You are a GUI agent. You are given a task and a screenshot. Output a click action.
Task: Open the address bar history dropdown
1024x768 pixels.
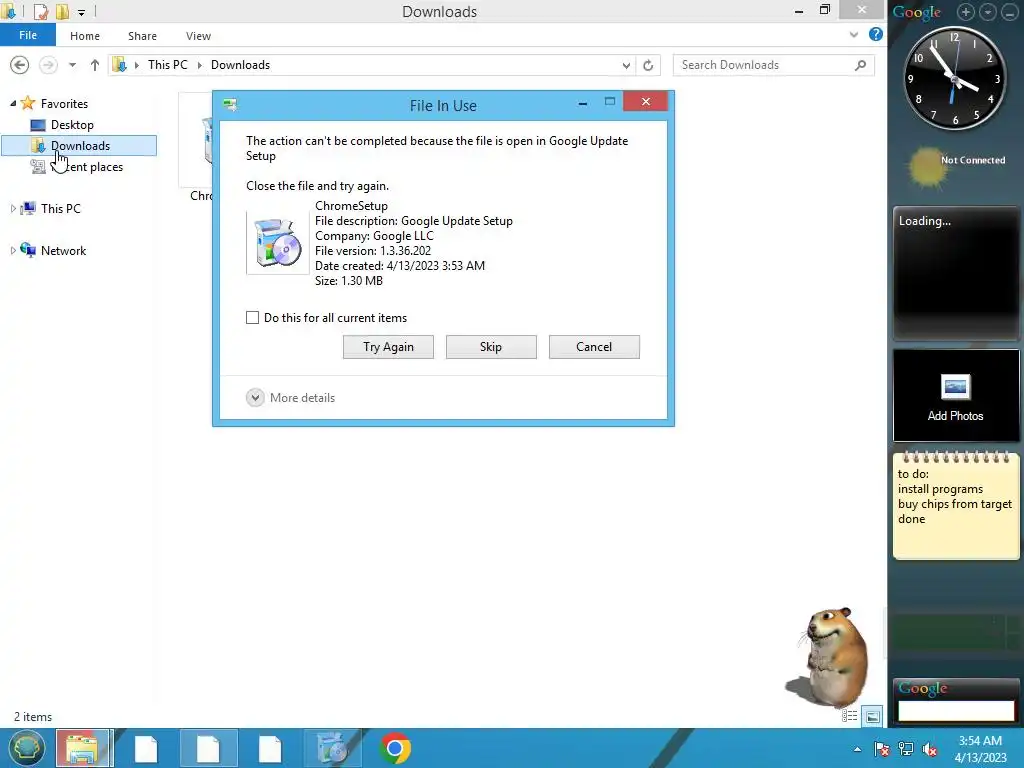tap(626, 65)
